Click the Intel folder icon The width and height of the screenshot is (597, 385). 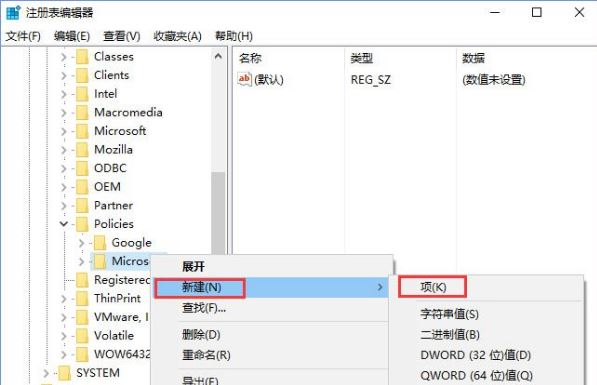click(82, 94)
